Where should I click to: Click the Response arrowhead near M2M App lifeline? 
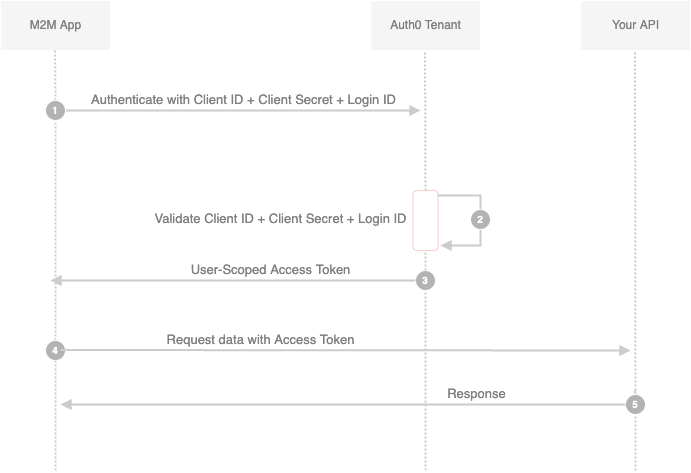(65, 405)
